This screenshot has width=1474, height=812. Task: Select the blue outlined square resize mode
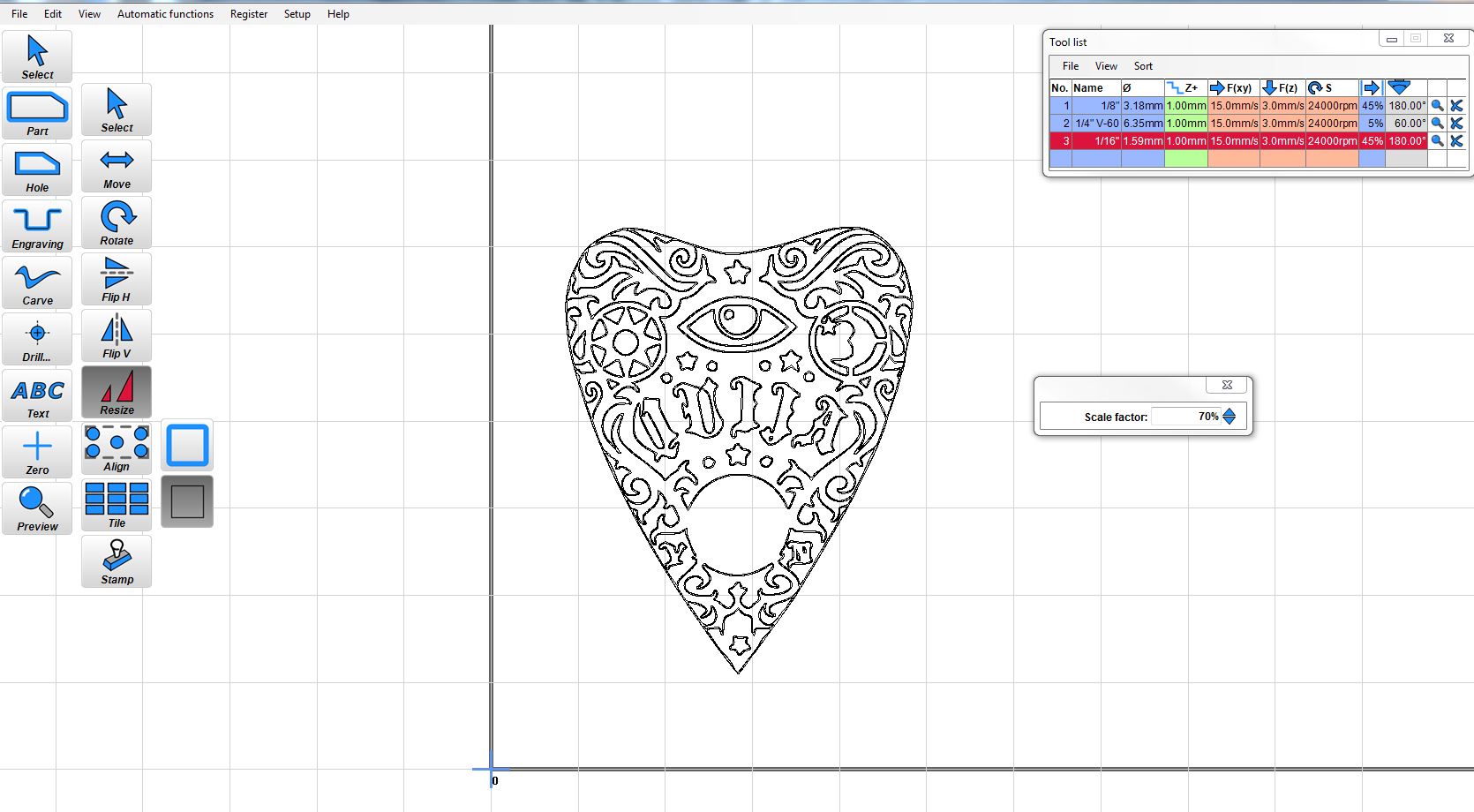click(187, 445)
